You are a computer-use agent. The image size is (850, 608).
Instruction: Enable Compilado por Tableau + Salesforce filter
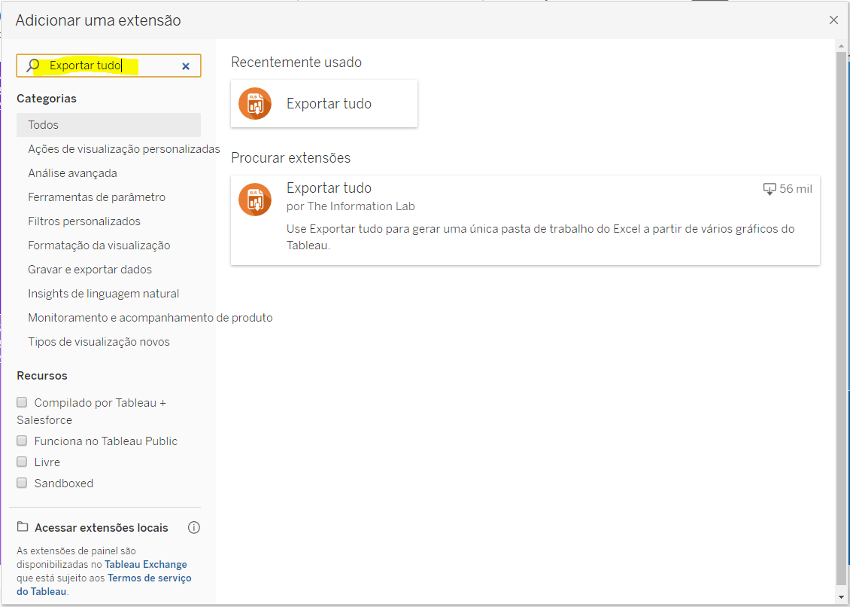(x=22, y=402)
